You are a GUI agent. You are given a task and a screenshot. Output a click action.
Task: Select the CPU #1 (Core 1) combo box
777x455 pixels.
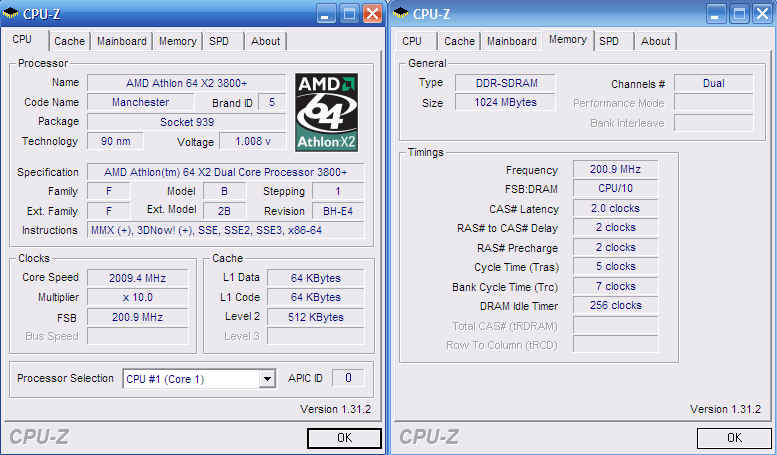click(x=199, y=379)
